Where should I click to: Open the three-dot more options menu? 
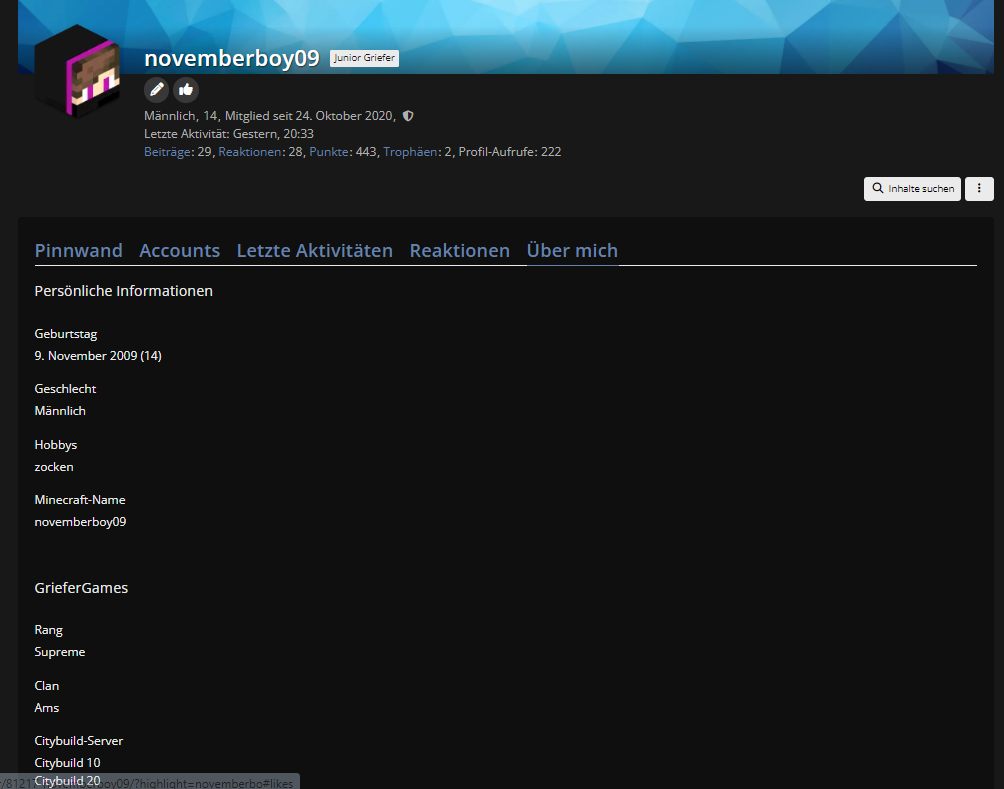click(x=979, y=189)
